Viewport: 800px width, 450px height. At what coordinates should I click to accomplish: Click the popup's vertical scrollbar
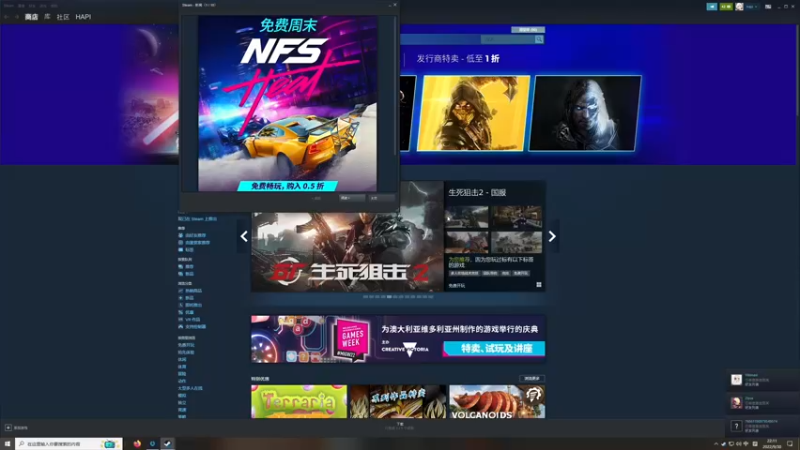point(395,87)
